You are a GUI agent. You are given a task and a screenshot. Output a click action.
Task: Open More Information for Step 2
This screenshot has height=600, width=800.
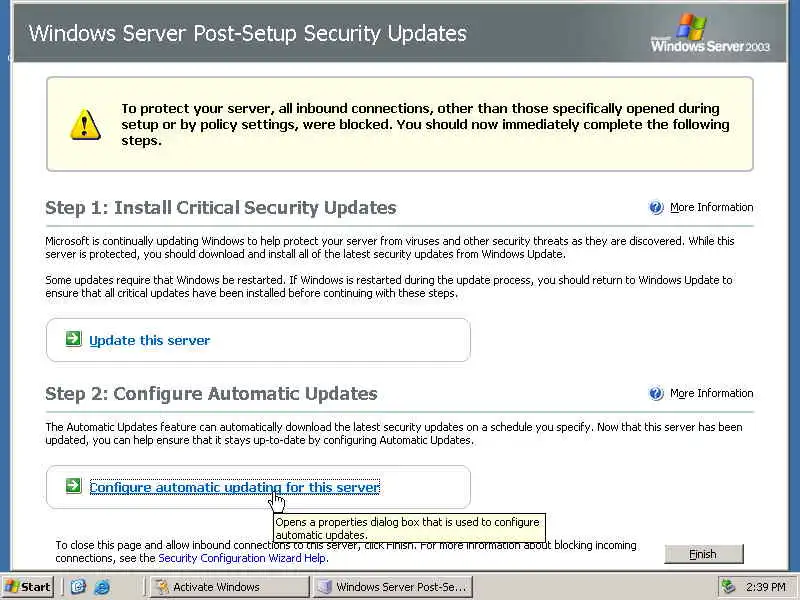[x=711, y=393]
